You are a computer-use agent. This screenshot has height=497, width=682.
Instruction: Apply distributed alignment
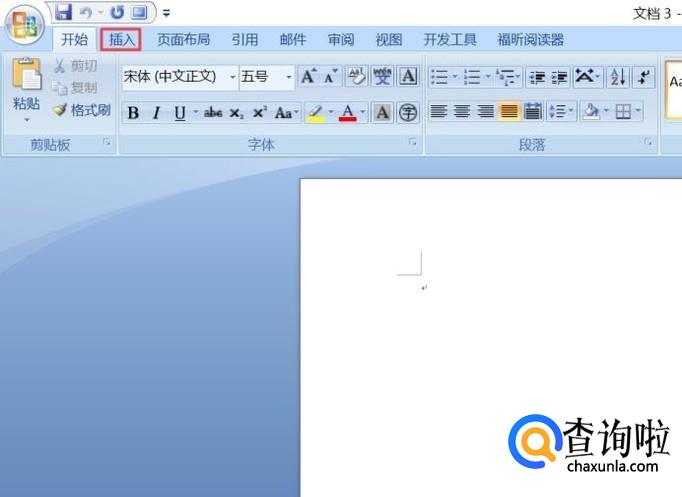532,112
